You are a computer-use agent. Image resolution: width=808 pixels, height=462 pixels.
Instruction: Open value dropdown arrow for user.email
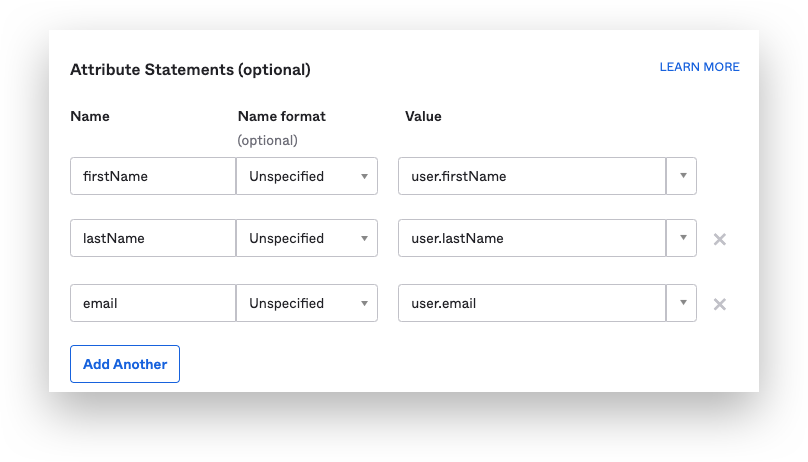[x=682, y=303]
